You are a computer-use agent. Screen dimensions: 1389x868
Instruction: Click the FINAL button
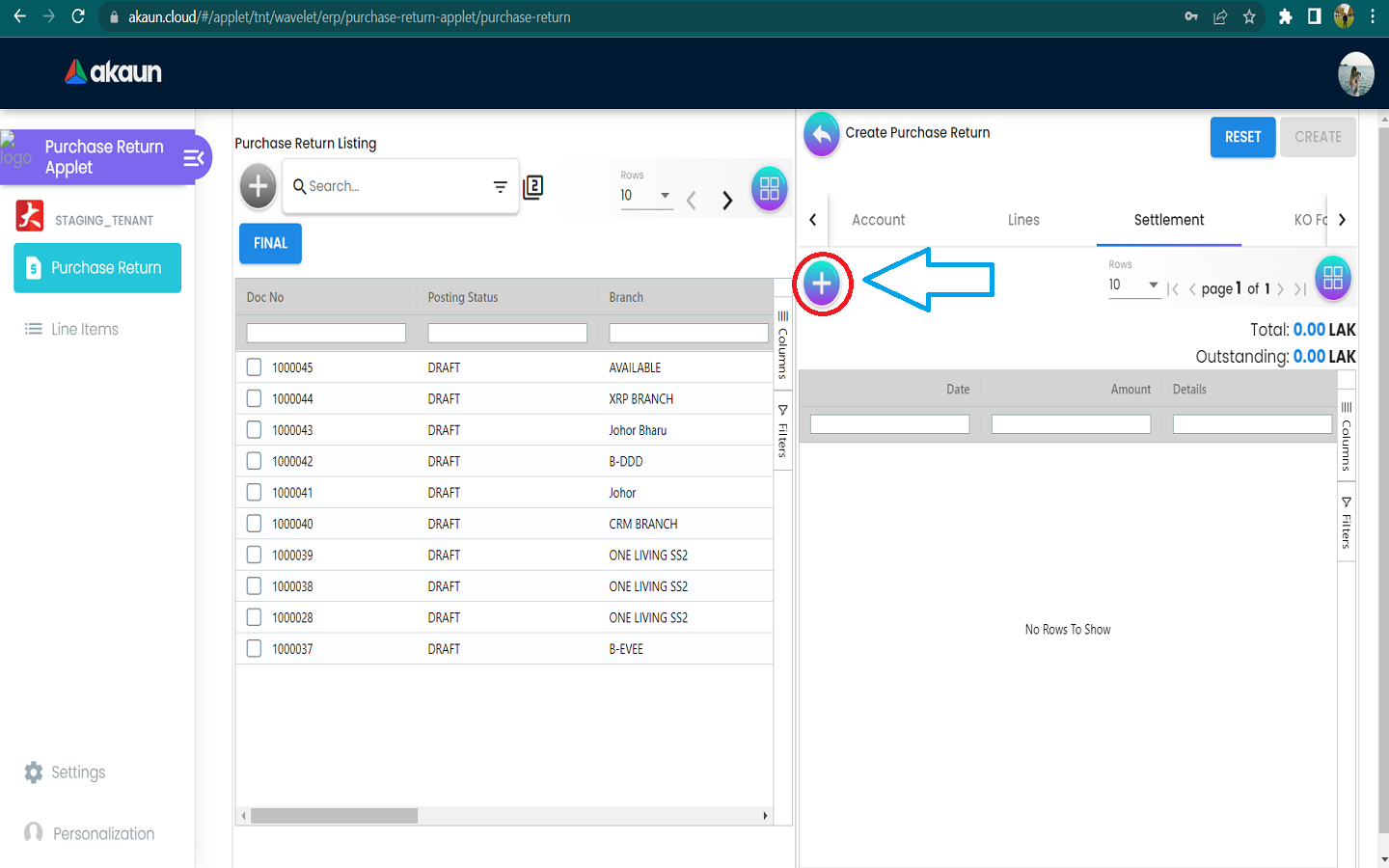coord(270,243)
